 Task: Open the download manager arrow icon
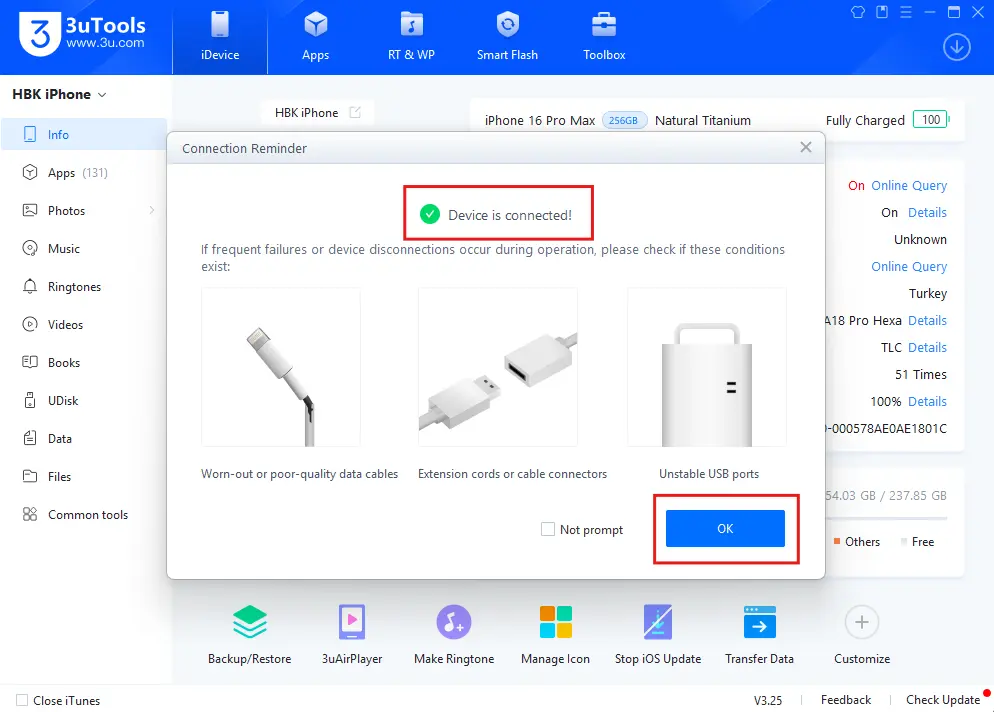tap(957, 48)
